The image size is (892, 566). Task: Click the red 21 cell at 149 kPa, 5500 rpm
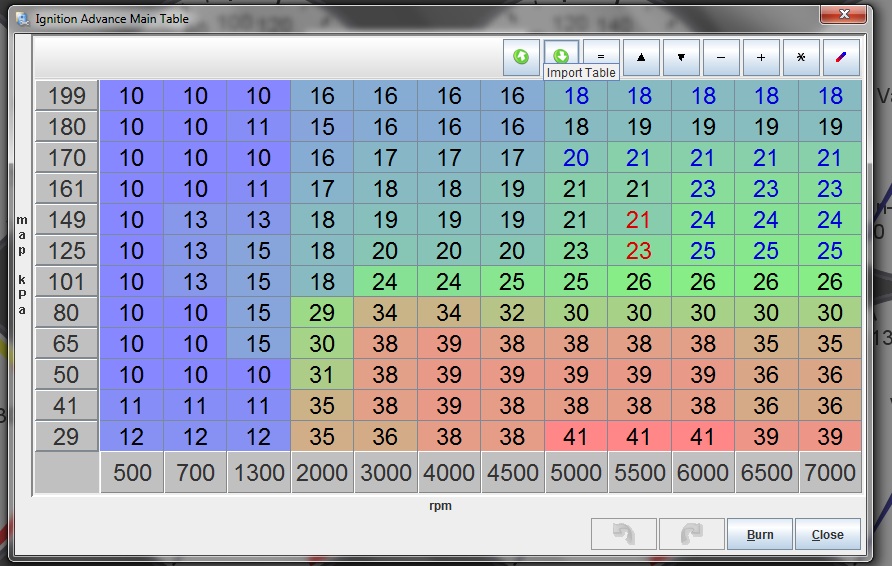[x=639, y=220]
